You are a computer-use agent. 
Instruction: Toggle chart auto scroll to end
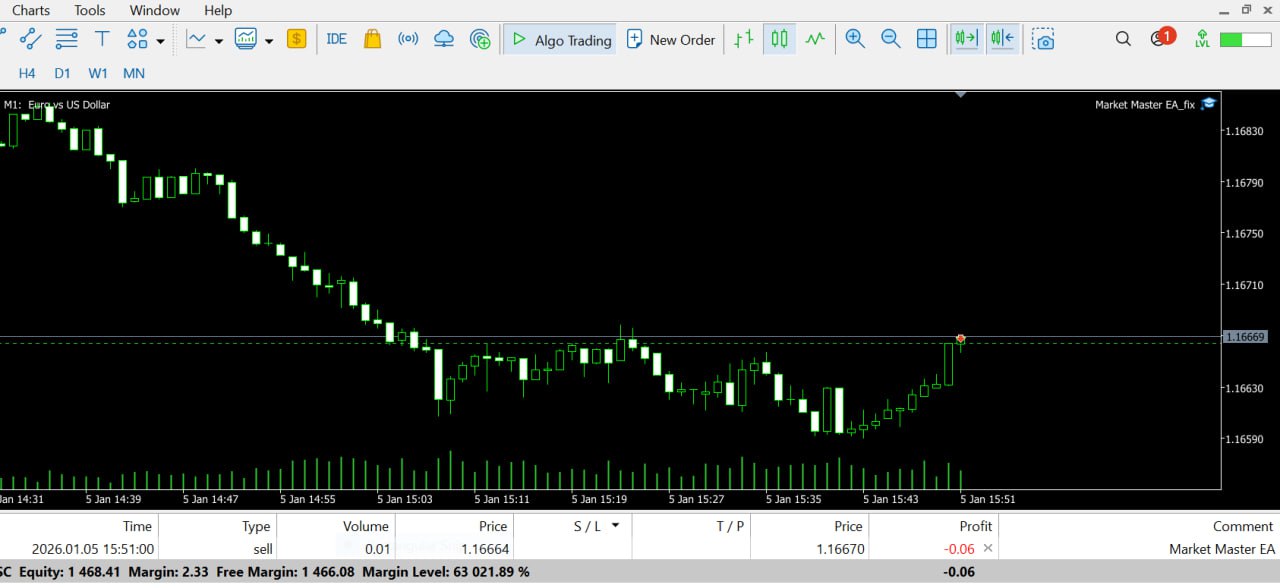(966, 39)
